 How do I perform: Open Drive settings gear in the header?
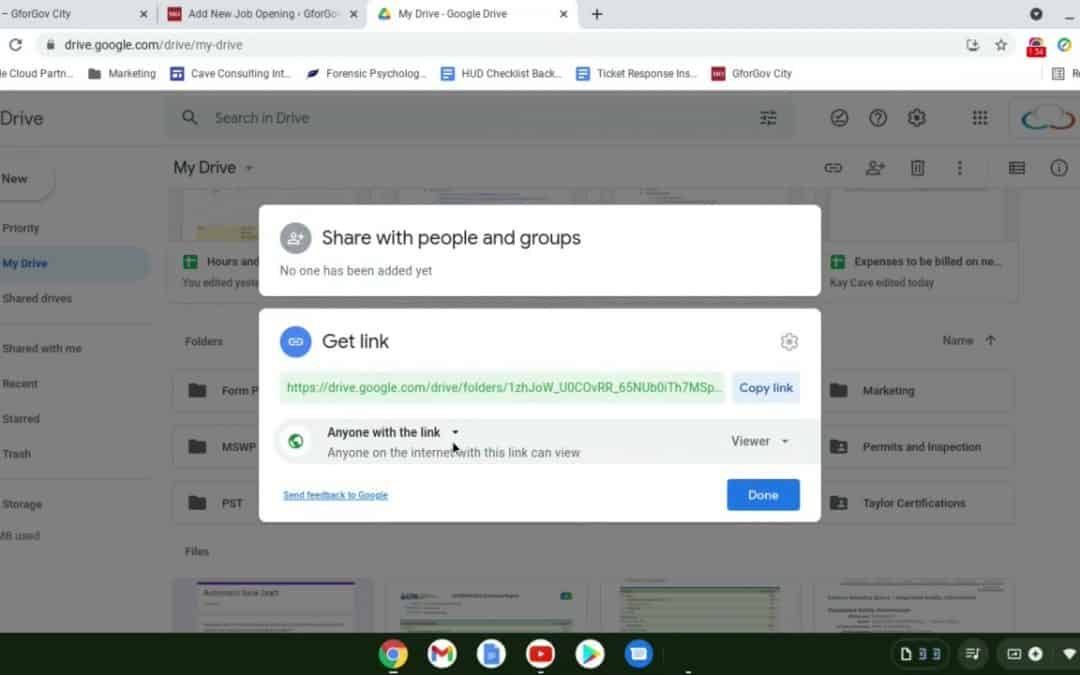916,118
